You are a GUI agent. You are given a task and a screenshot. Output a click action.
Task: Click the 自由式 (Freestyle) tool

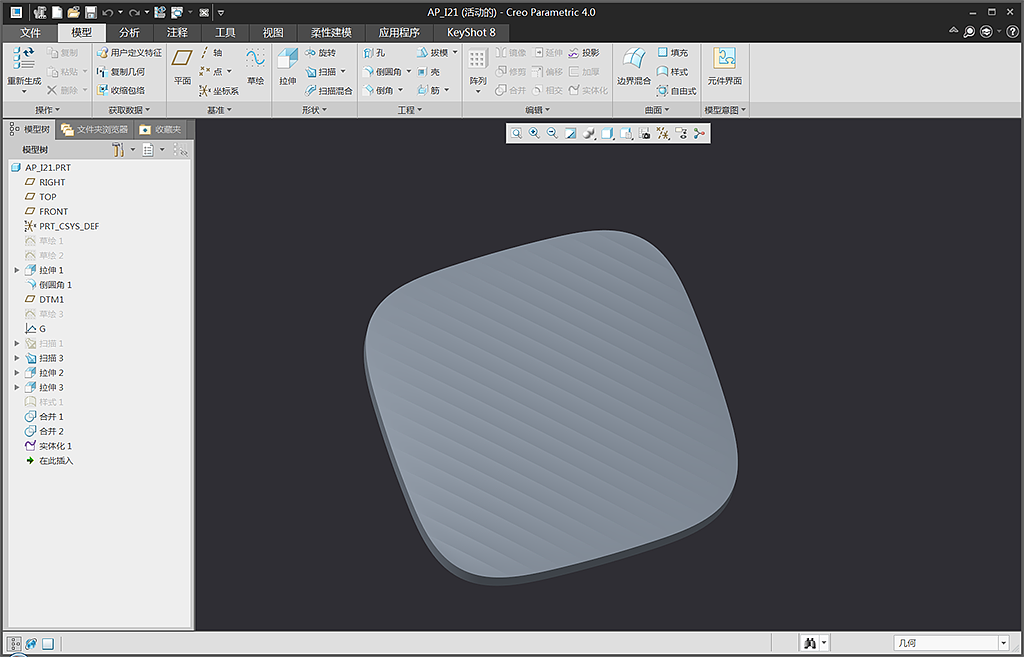pyautogui.click(x=677, y=91)
